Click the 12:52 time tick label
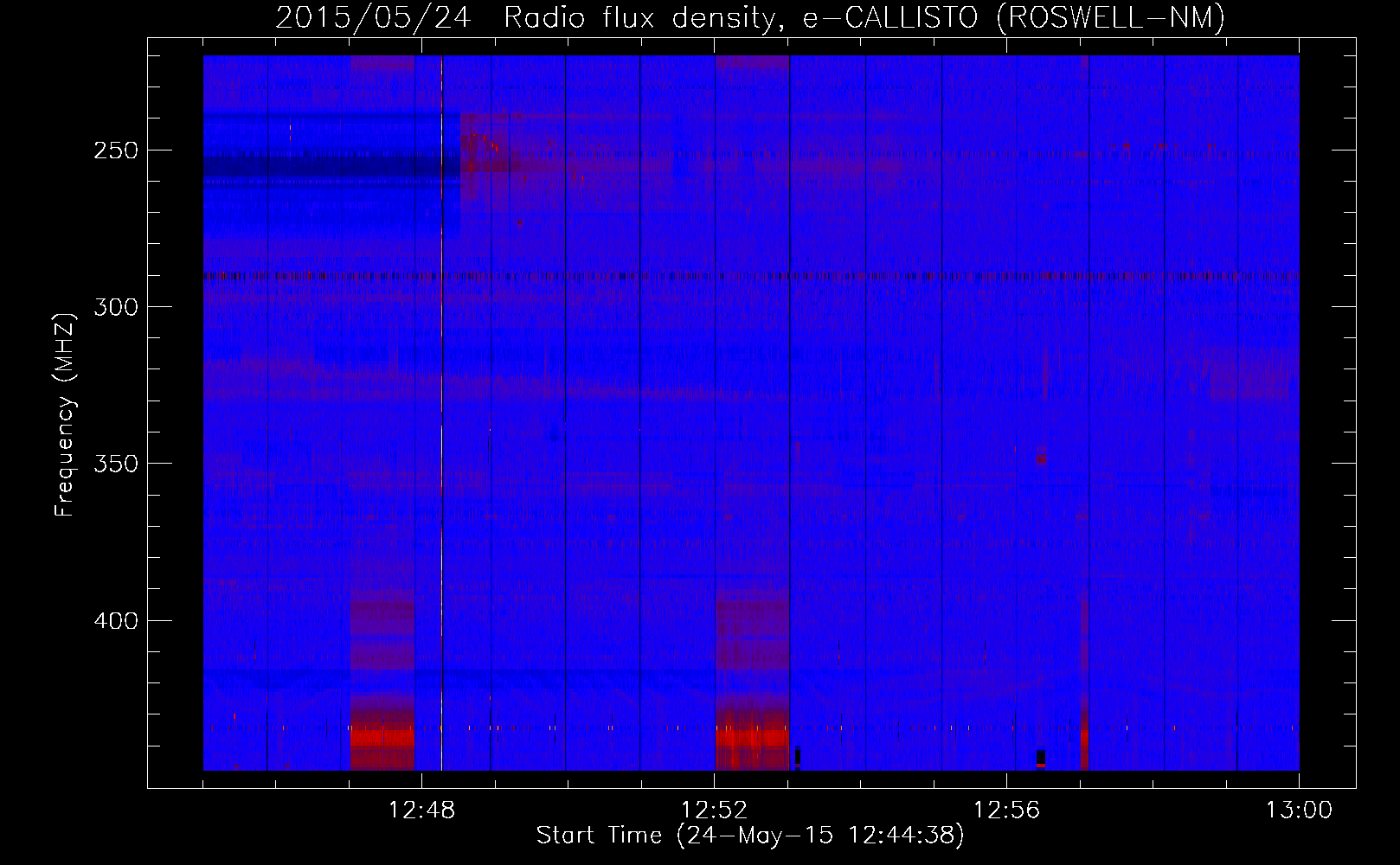Viewport: 1400px width, 865px height. (x=714, y=811)
